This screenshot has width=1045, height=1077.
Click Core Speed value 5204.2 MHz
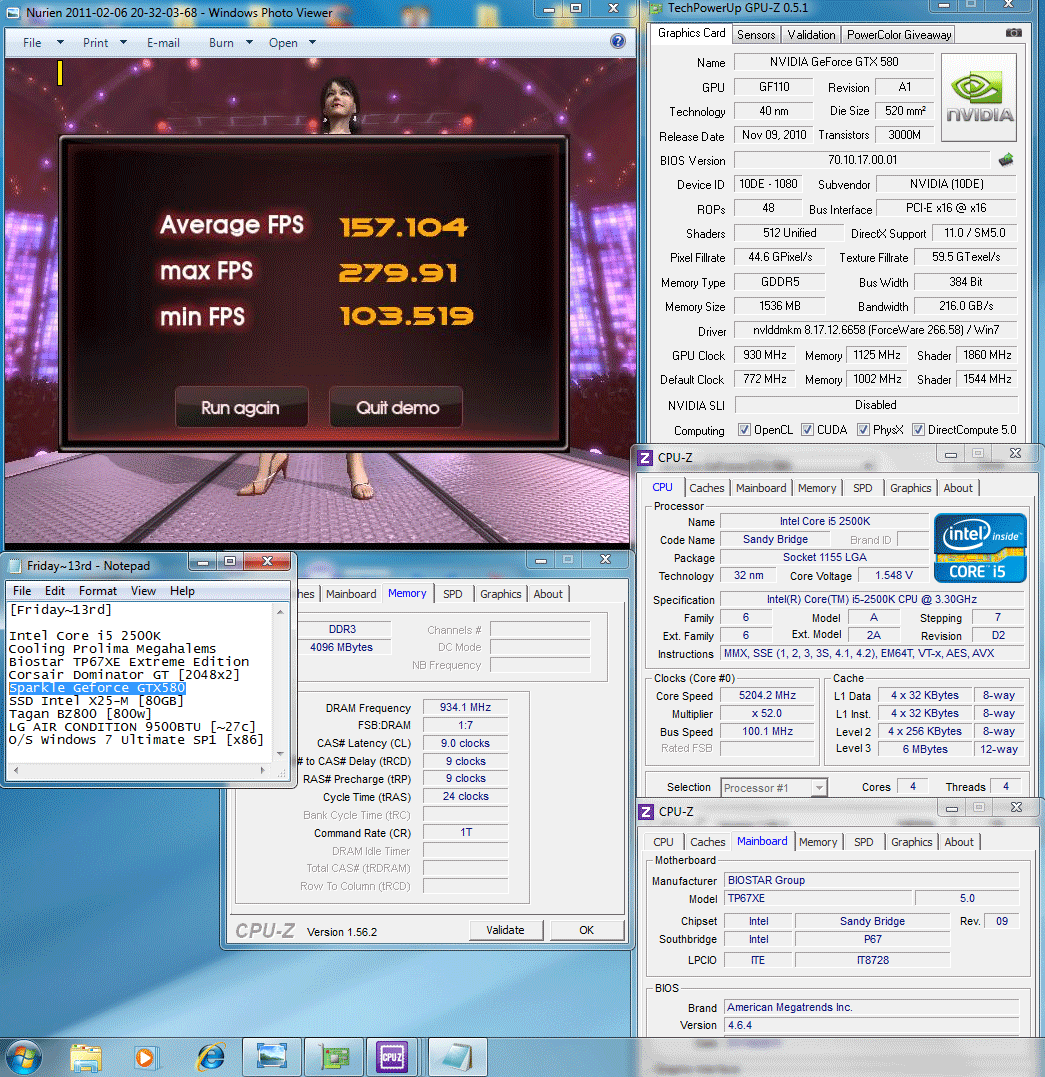[x=767, y=696]
